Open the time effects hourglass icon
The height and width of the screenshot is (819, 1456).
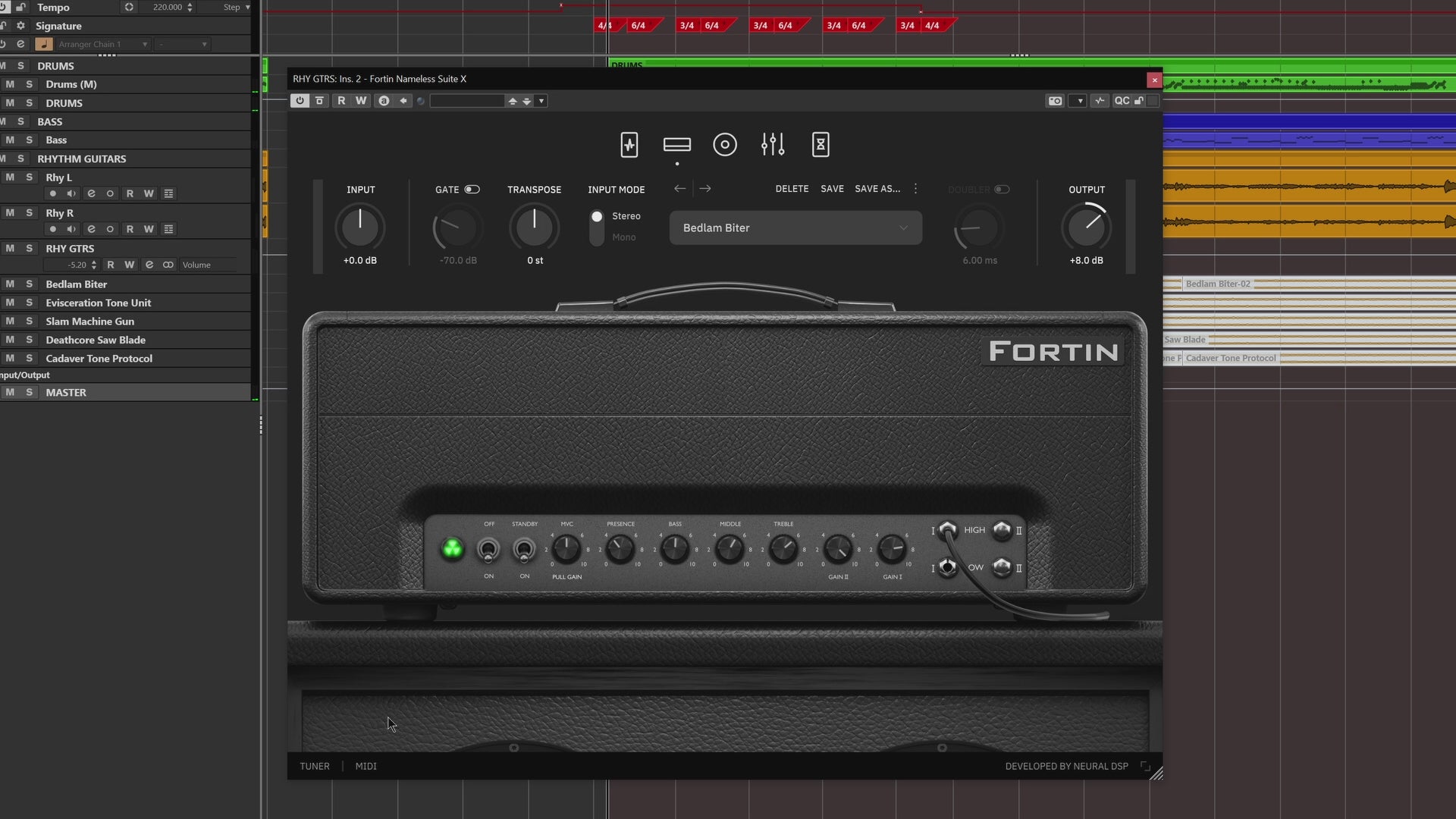821,144
